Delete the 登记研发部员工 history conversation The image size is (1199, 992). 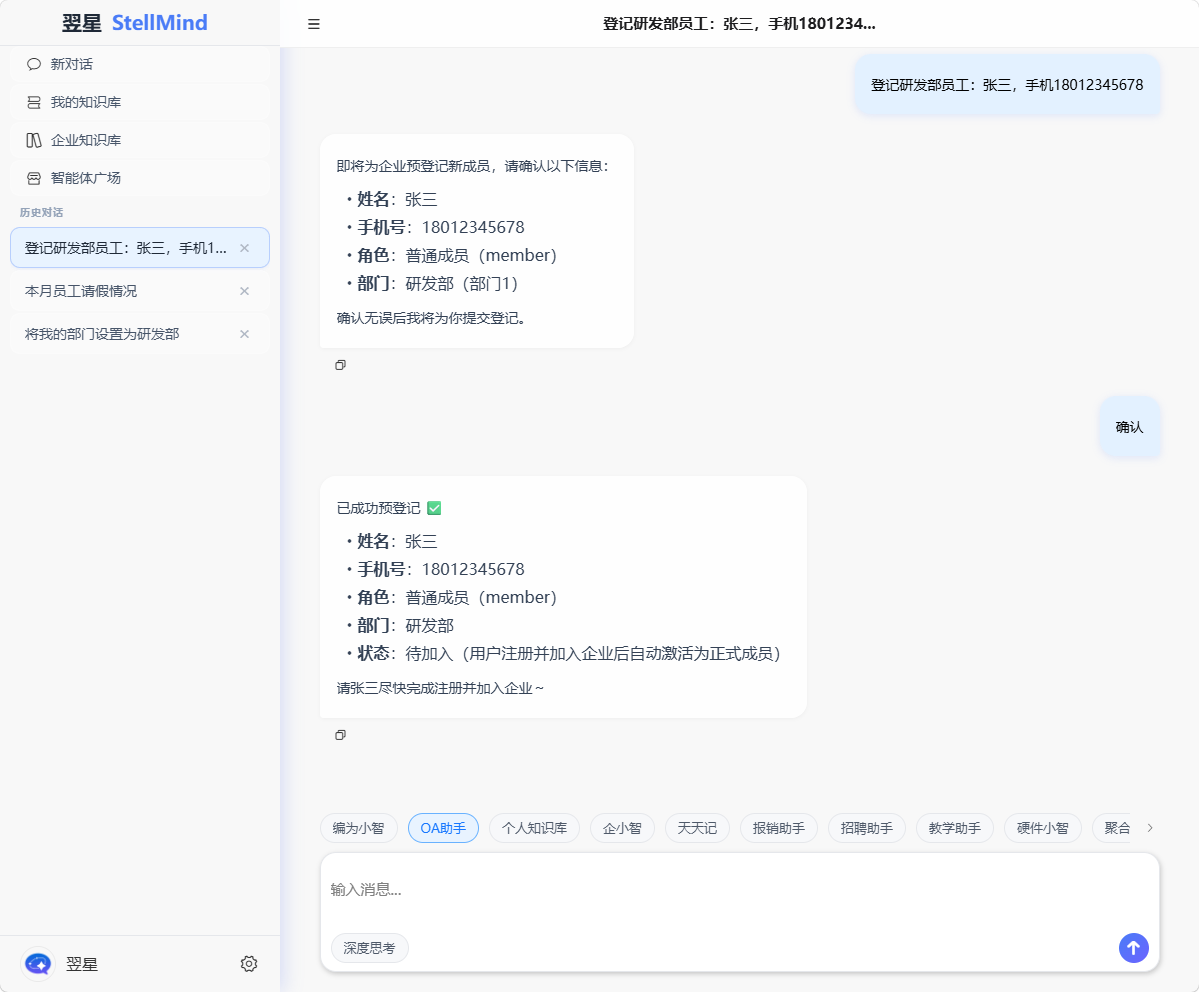(245, 248)
